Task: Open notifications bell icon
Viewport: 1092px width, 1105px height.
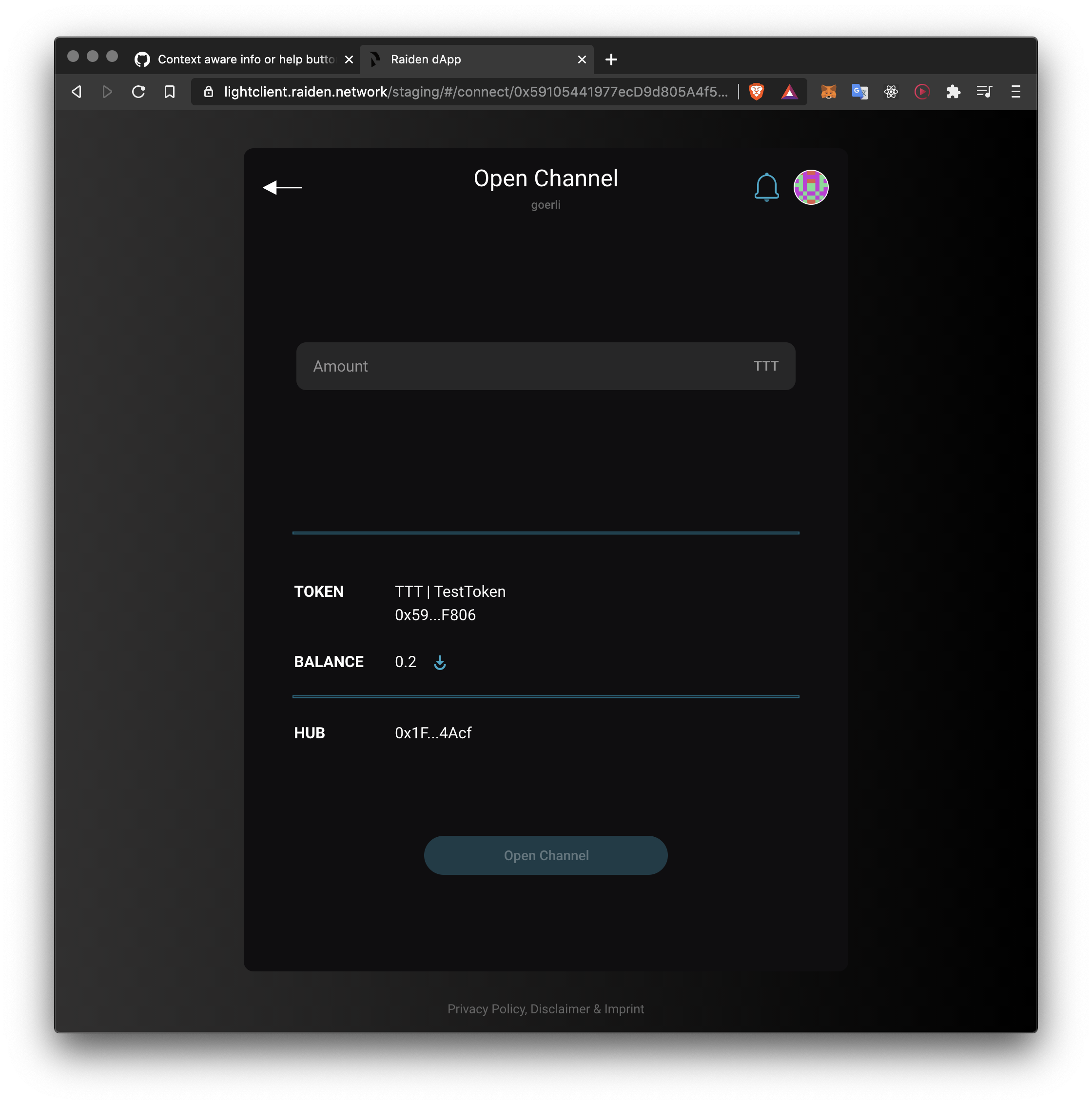Action: [x=766, y=187]
